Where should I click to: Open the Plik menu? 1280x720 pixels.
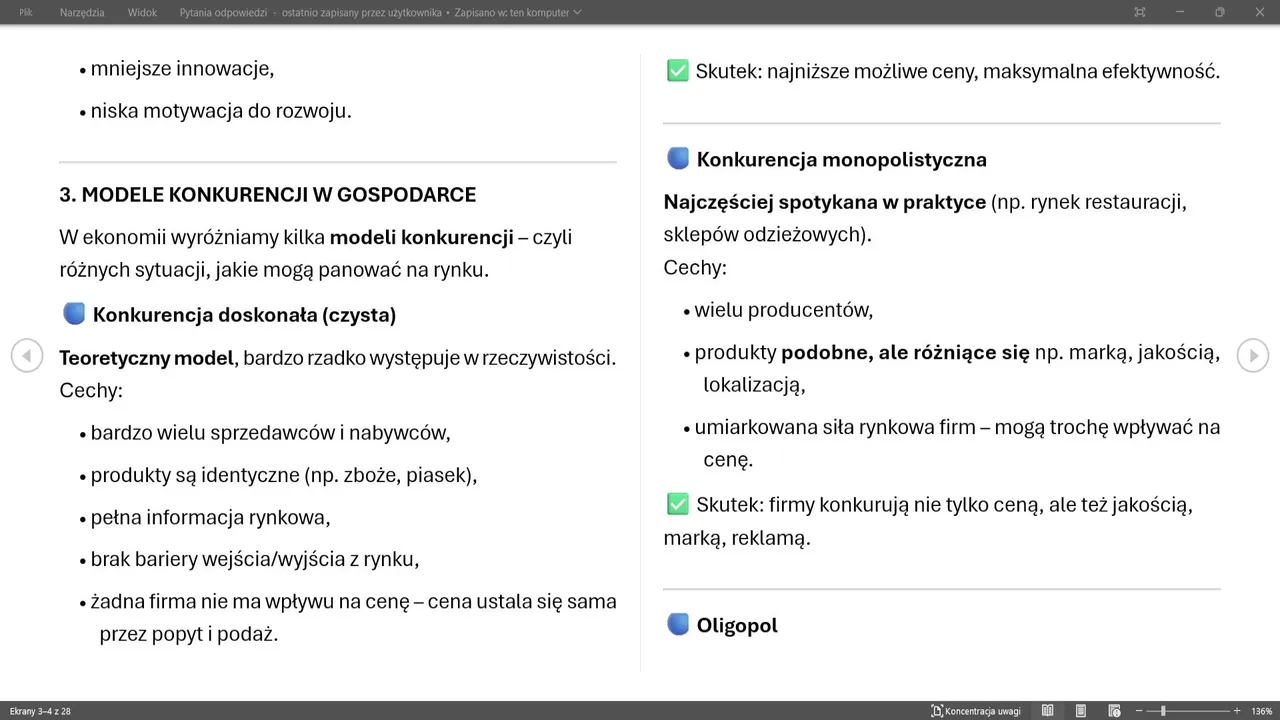[x=26, y=12]
